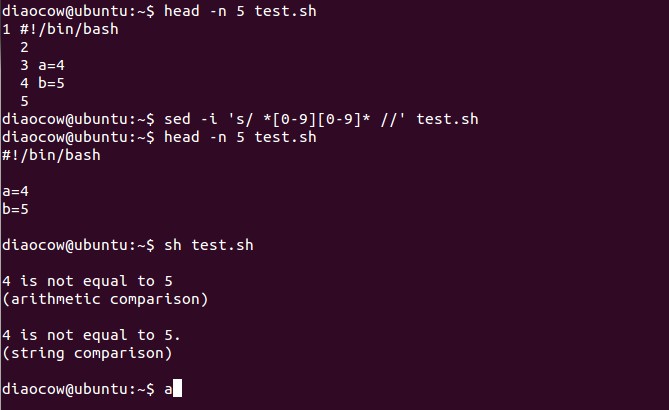Click the line containing only number 2
669x410 pixels.
pyautogui.click(x=24, y=47)
